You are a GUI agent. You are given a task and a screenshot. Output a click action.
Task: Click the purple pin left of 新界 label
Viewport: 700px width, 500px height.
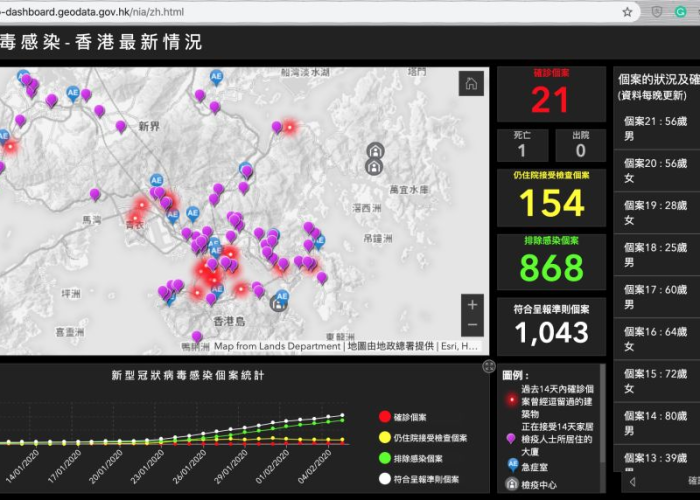pyautogui.click(x=121, y=127)
